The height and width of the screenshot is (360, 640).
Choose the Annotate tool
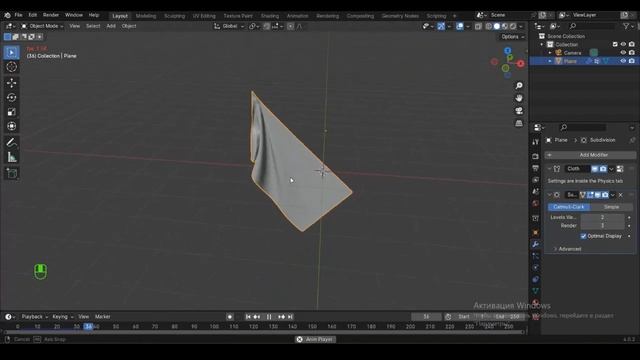point(11,142)
